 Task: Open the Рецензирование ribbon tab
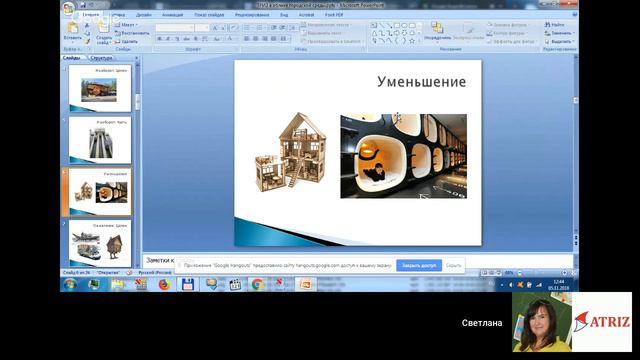[x=252, y=15]
